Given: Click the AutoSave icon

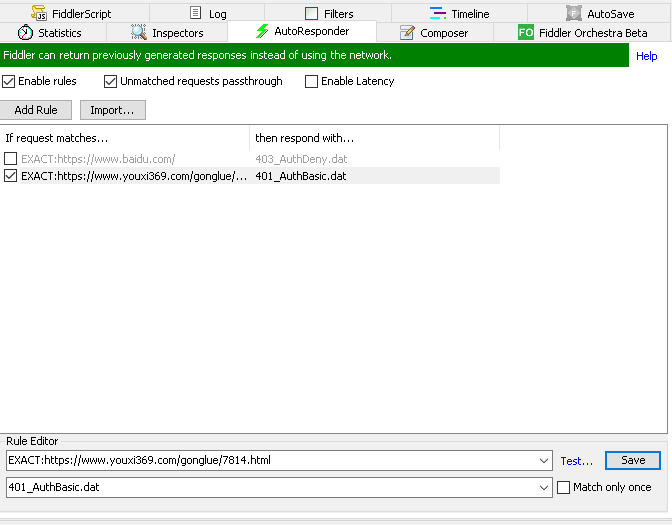Looking at the screenshot, I should click(x=573, y=13).
